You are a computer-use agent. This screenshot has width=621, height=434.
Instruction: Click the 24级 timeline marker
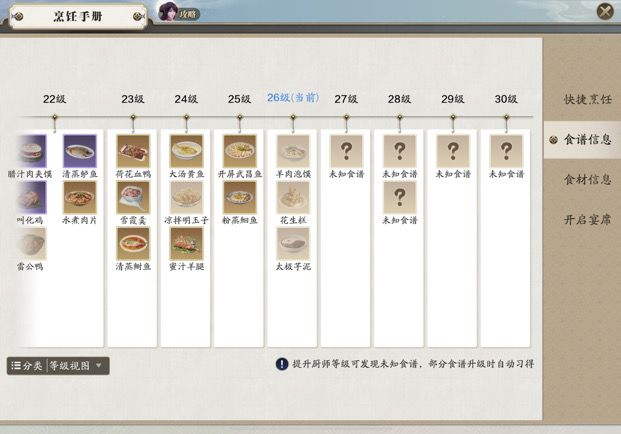187,118
